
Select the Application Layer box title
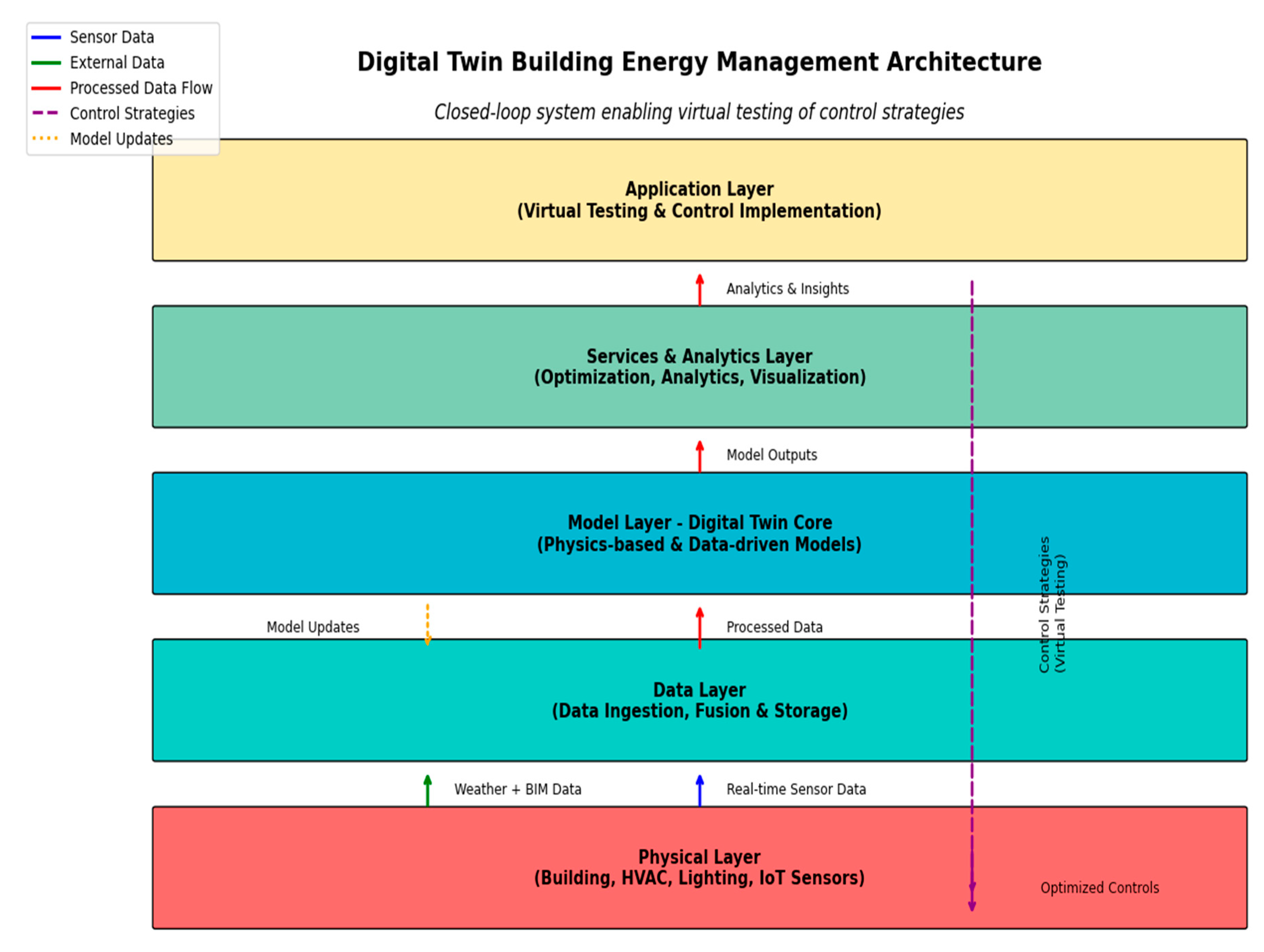[699, 189]
